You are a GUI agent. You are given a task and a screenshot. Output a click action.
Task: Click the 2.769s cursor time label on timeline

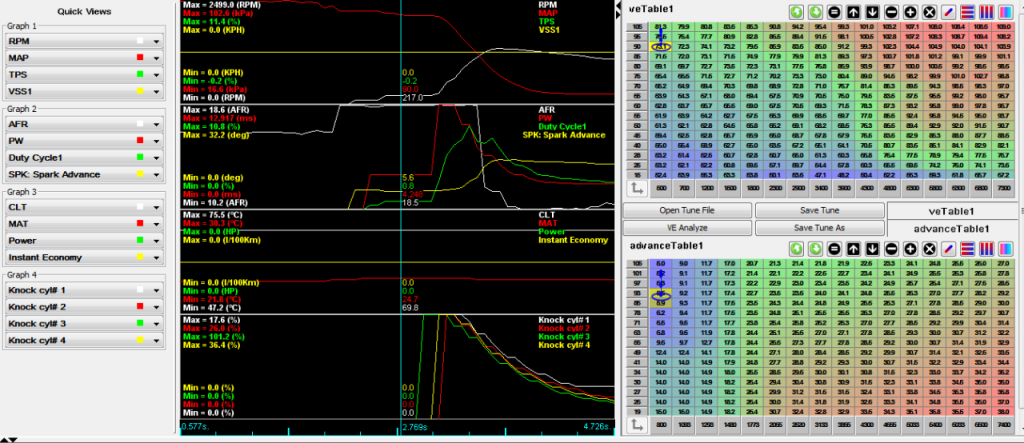[415, 427]
